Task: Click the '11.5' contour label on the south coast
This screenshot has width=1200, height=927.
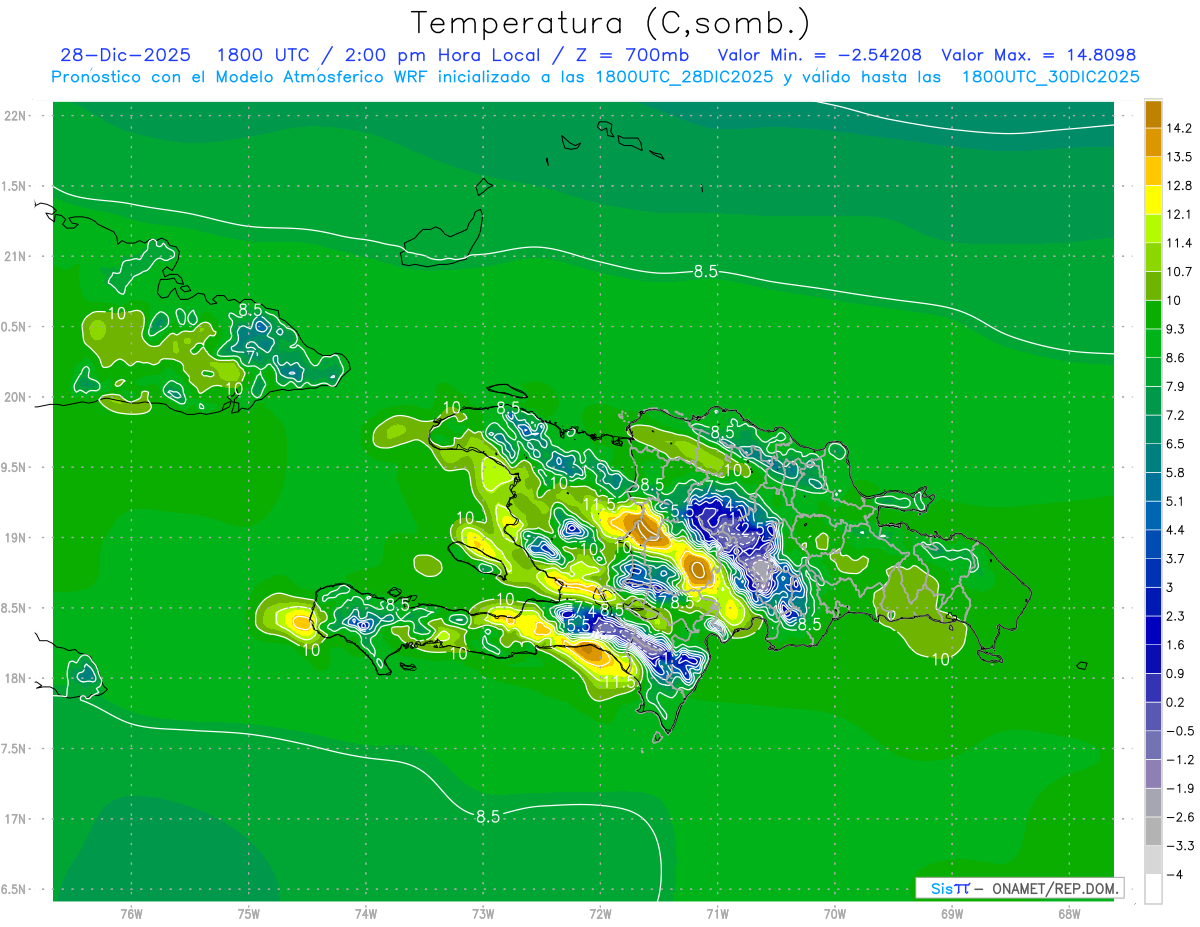Action: 619,682
